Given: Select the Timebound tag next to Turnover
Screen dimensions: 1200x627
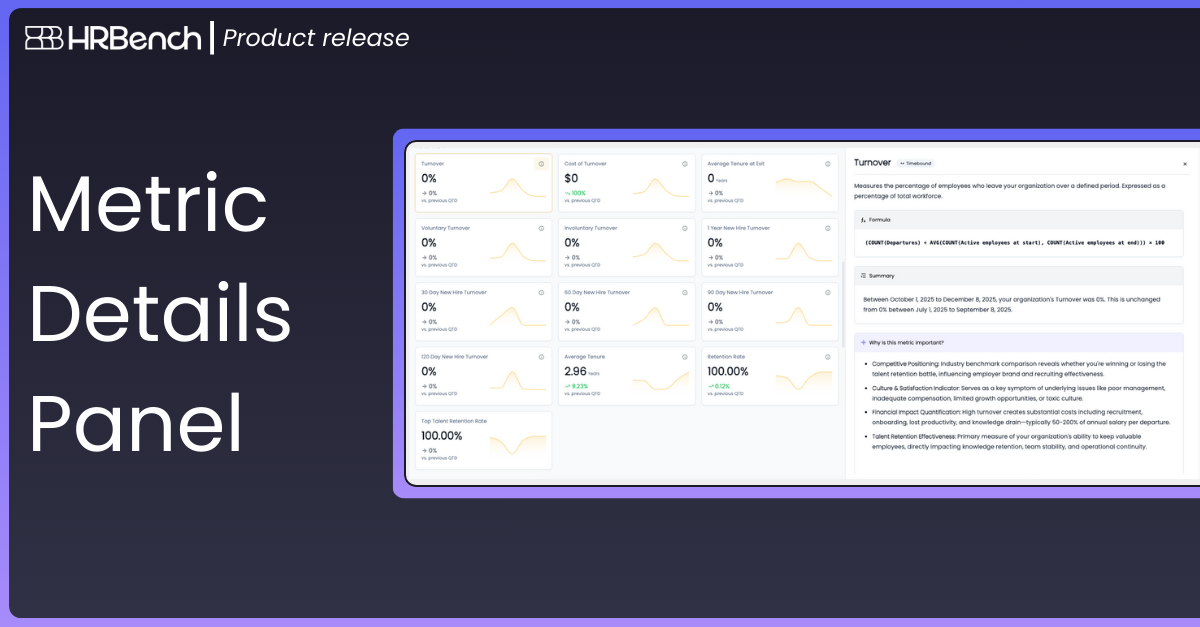Looking at the screenshot, I should (915, 162).
